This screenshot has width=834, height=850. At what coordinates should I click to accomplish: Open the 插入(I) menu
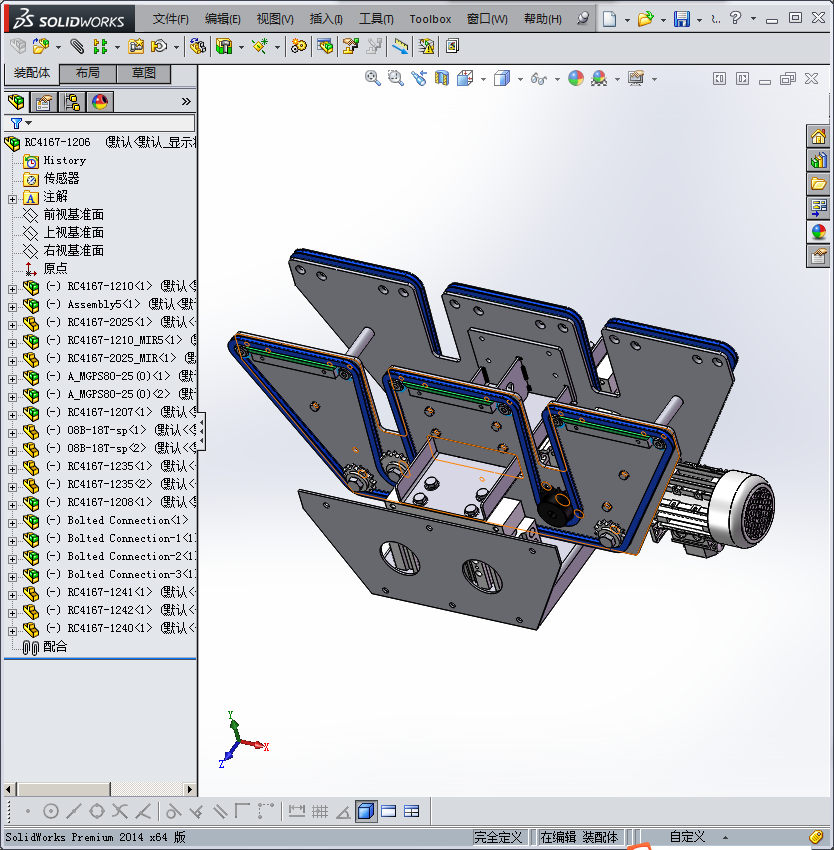(x=326, y=19)
